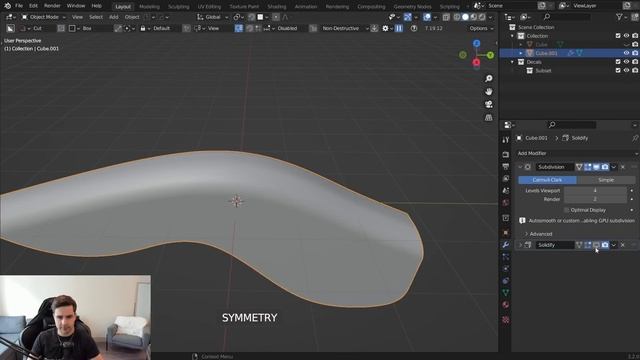Switch to the Modeling workspace tab
This screenshot has width=640, height=360.
coord(149,7)
